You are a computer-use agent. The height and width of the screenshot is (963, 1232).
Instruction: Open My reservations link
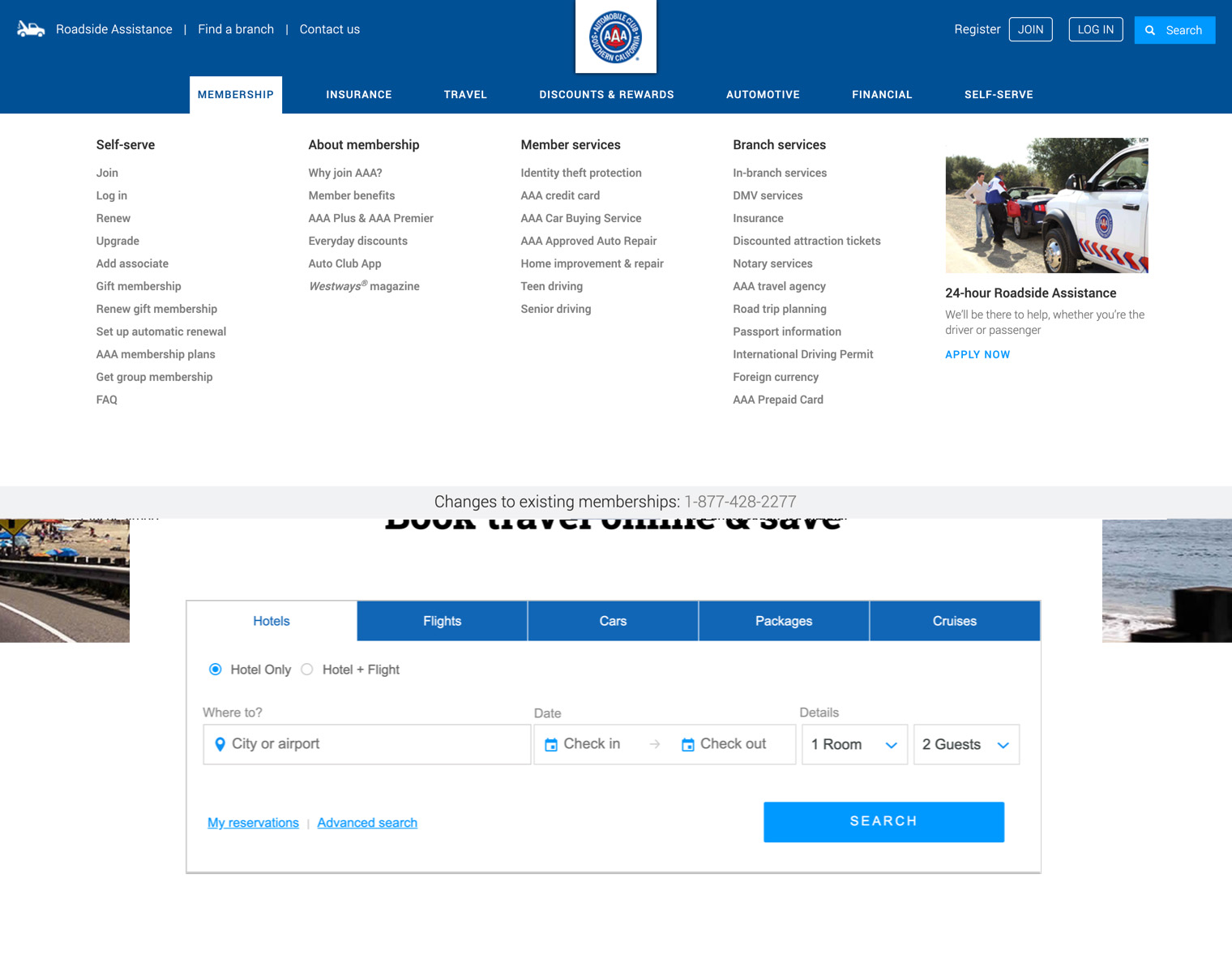click(x=253, y=823)
